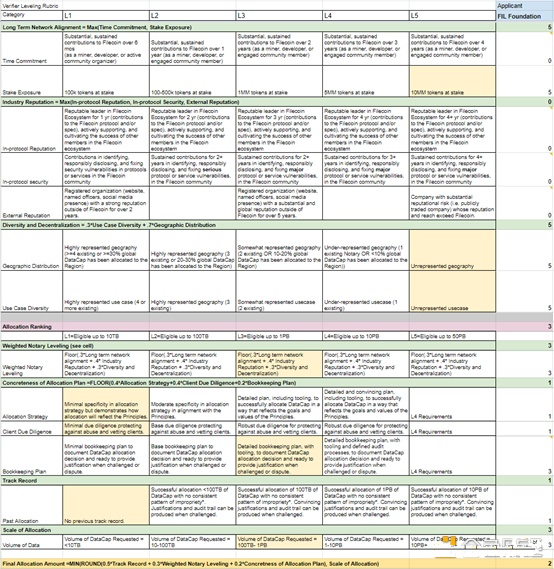Click the L3 column header cell
The height and width of the screenshot is (569, 554).
[x=279, y=16]
